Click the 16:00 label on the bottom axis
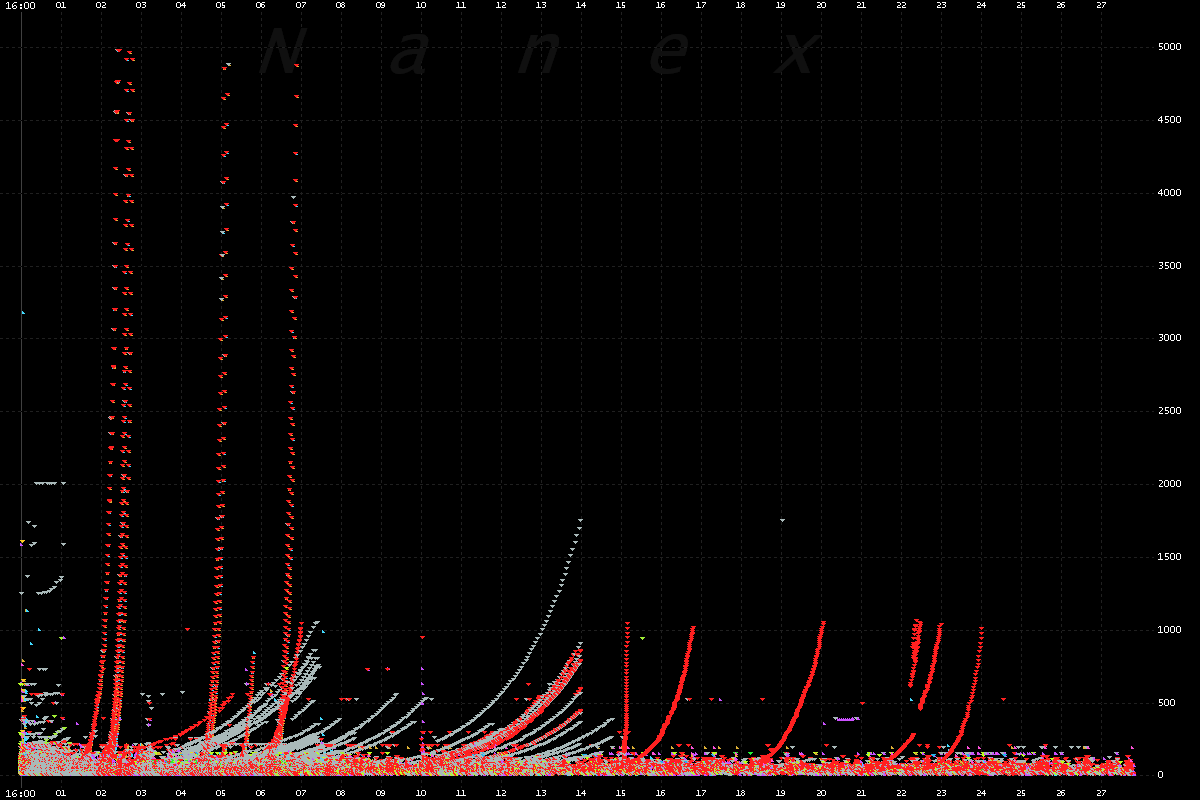Viewport: 1200px width, 800px height. (21, 794)
